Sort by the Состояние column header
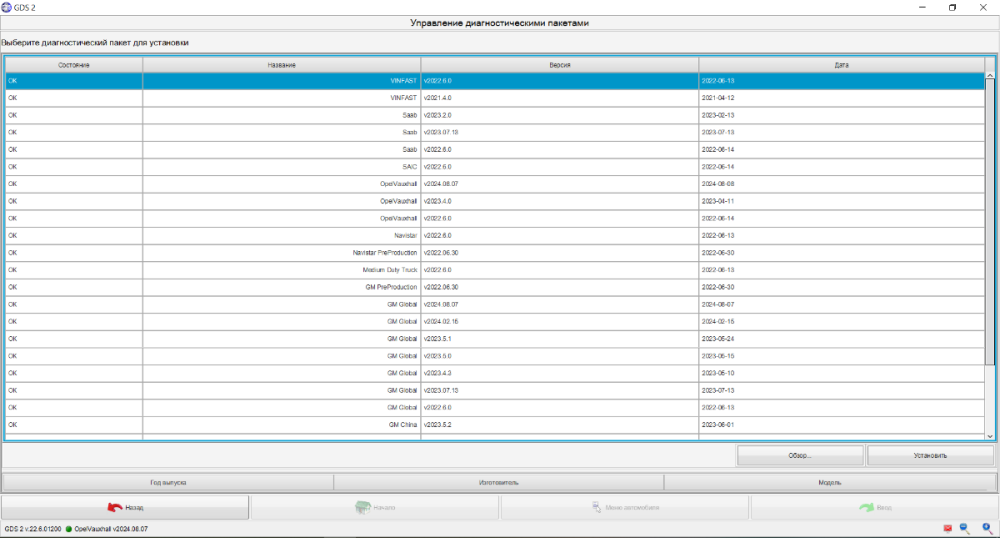This screenshot has width=1000, height=538. [74, 65]
